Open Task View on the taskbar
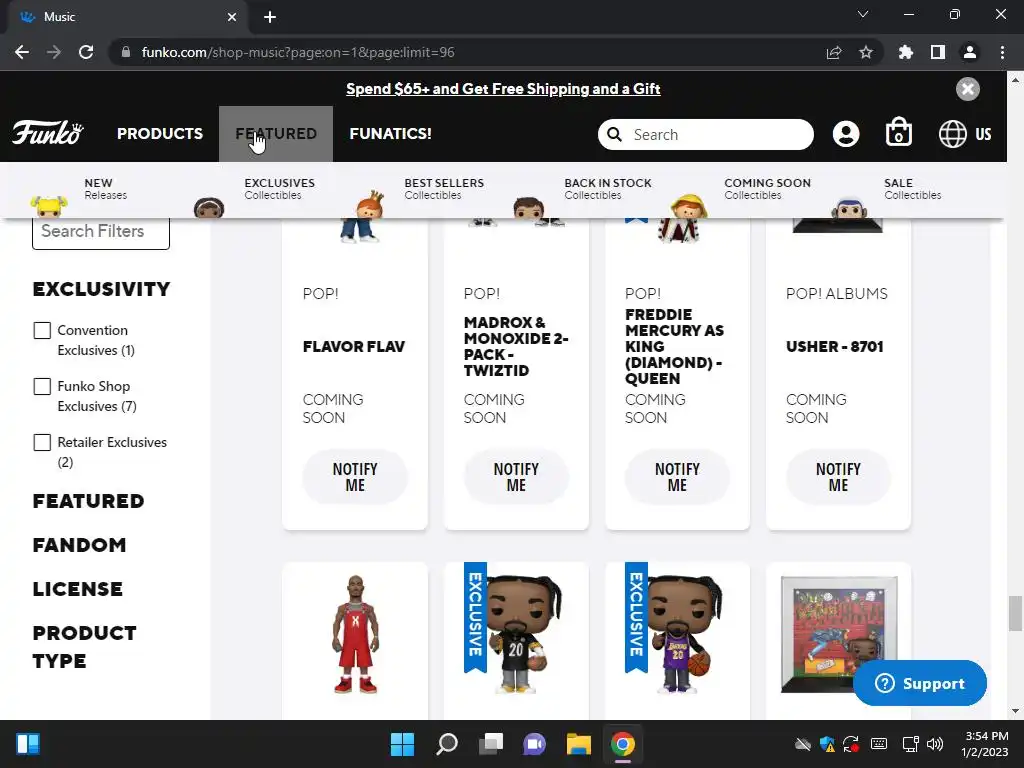The height and width of the screenshot is (768, 1024). tap(490, 744)
